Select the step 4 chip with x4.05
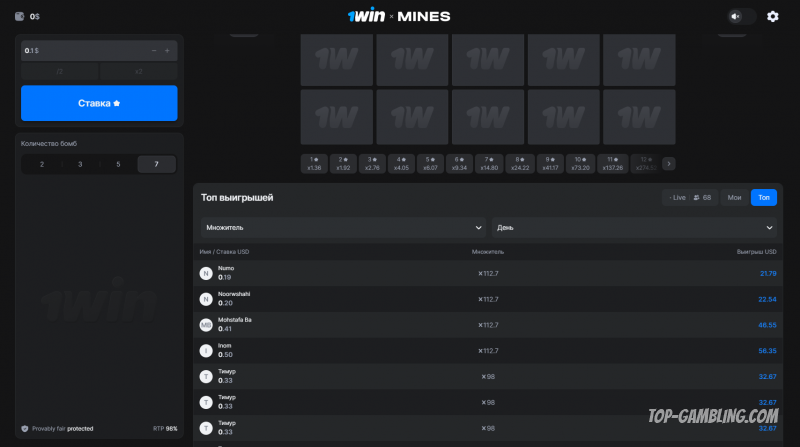Viewport: 800px width, 447px height. click(x=402, y=164)
